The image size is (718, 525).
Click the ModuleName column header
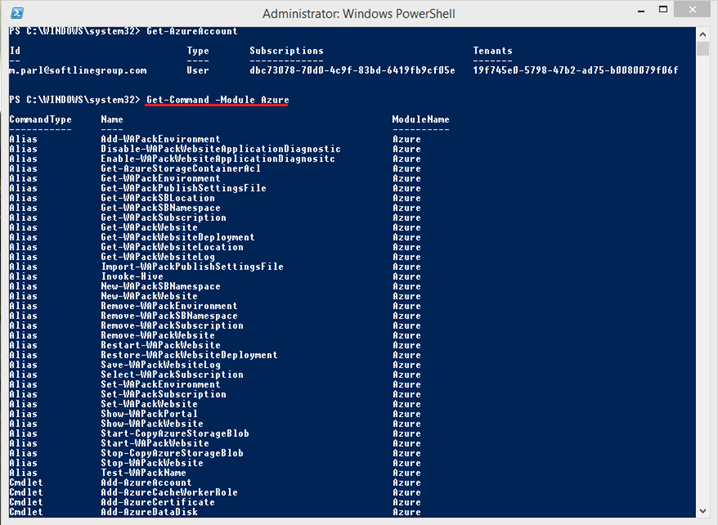421,119
